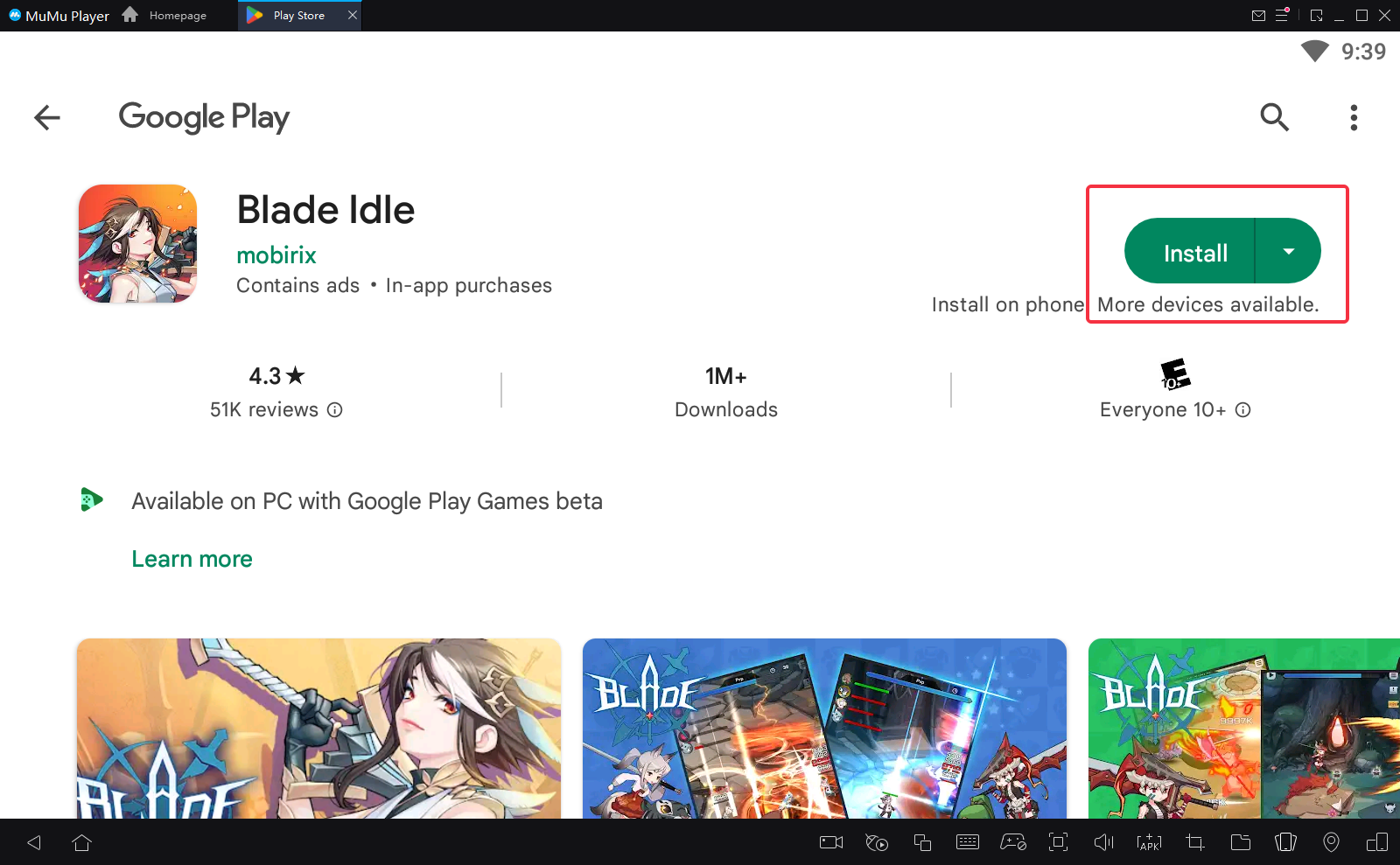
Task: Go back with the Google Play arrow
Action: tap(47, 117)
